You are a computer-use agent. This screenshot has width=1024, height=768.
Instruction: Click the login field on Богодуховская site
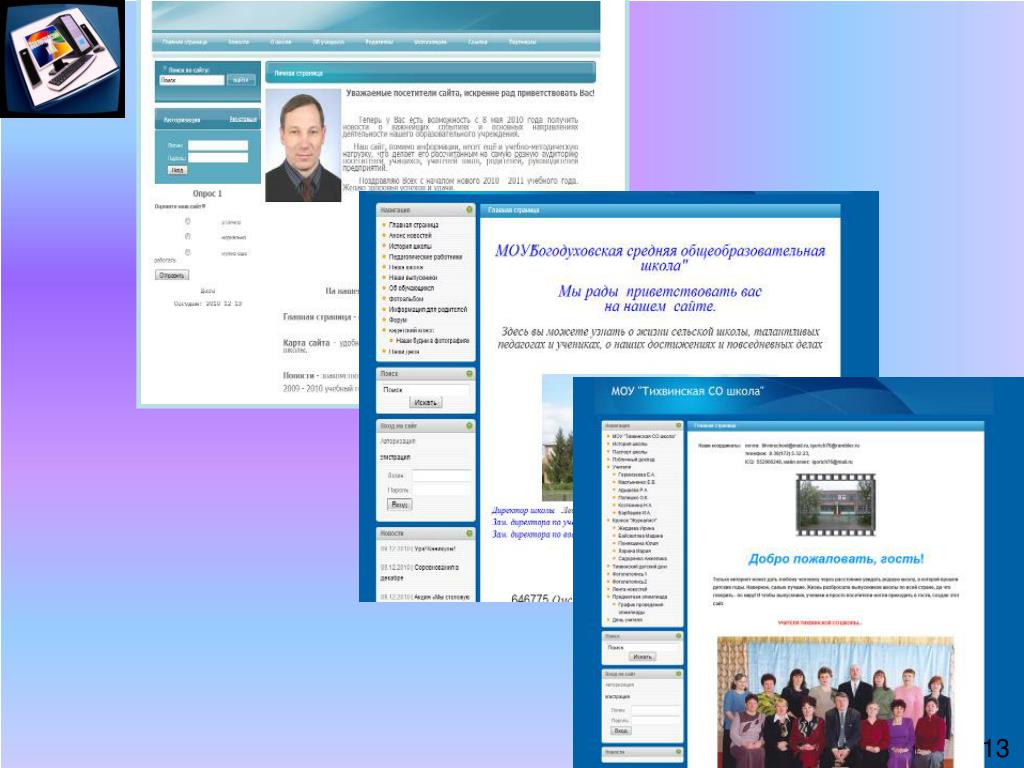pyautogui.click(x=441, y=475)
